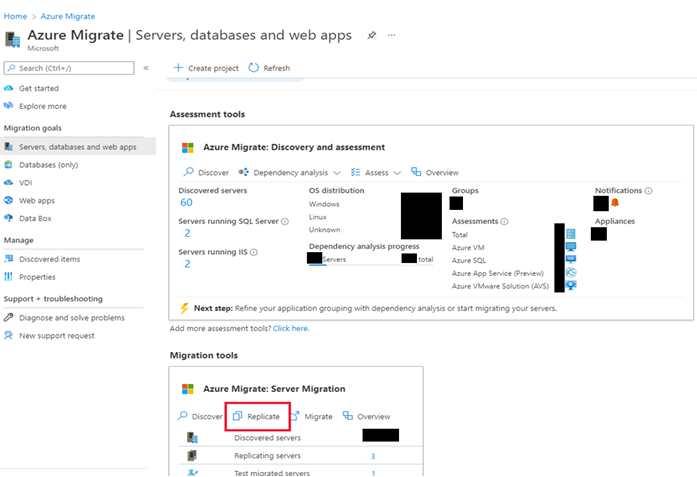Open Overview in Discovery and assessment

coord(435,172)
